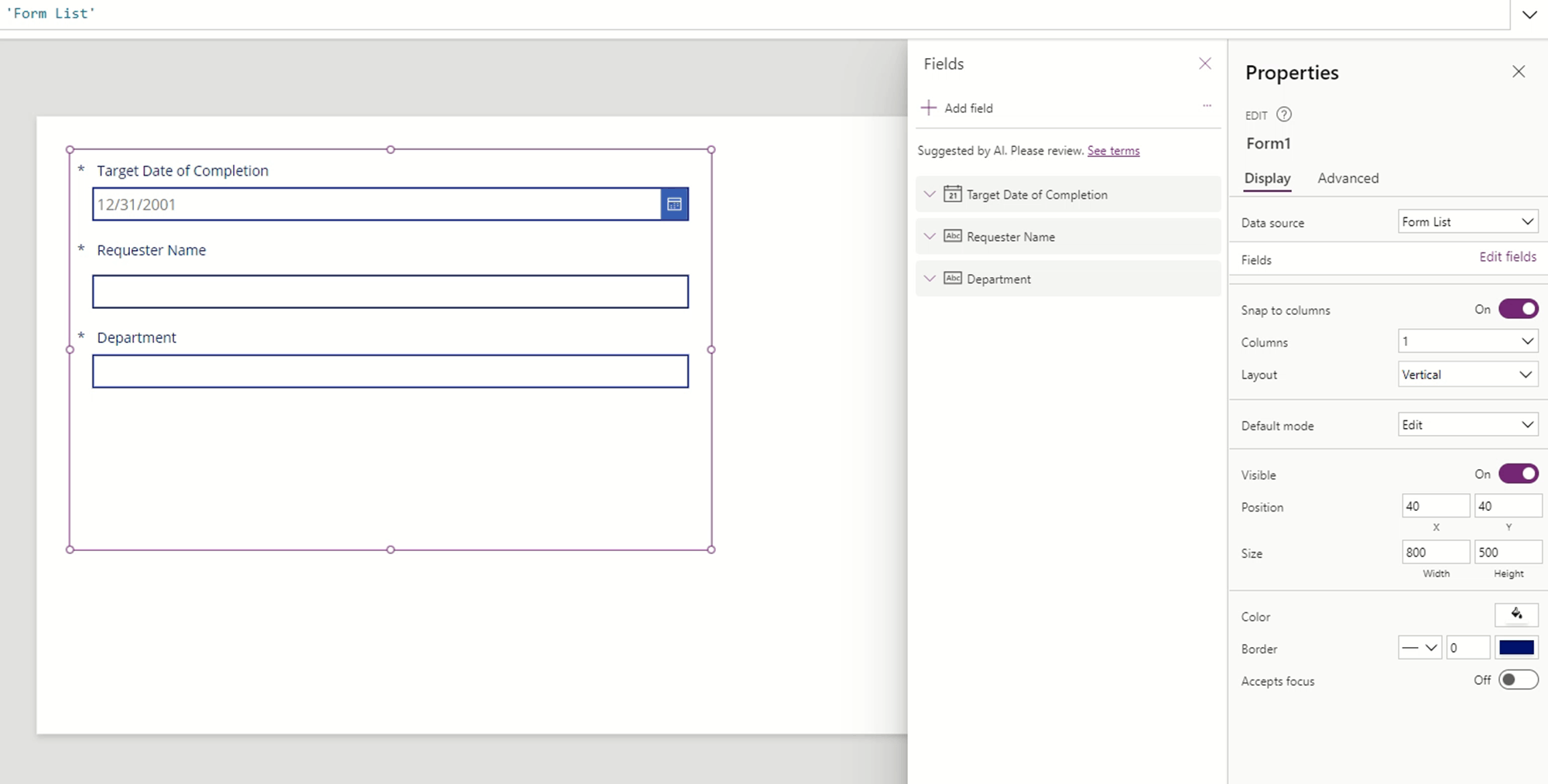Open the Columns dropdown
1548x784 pixels.
(1468, 341)
